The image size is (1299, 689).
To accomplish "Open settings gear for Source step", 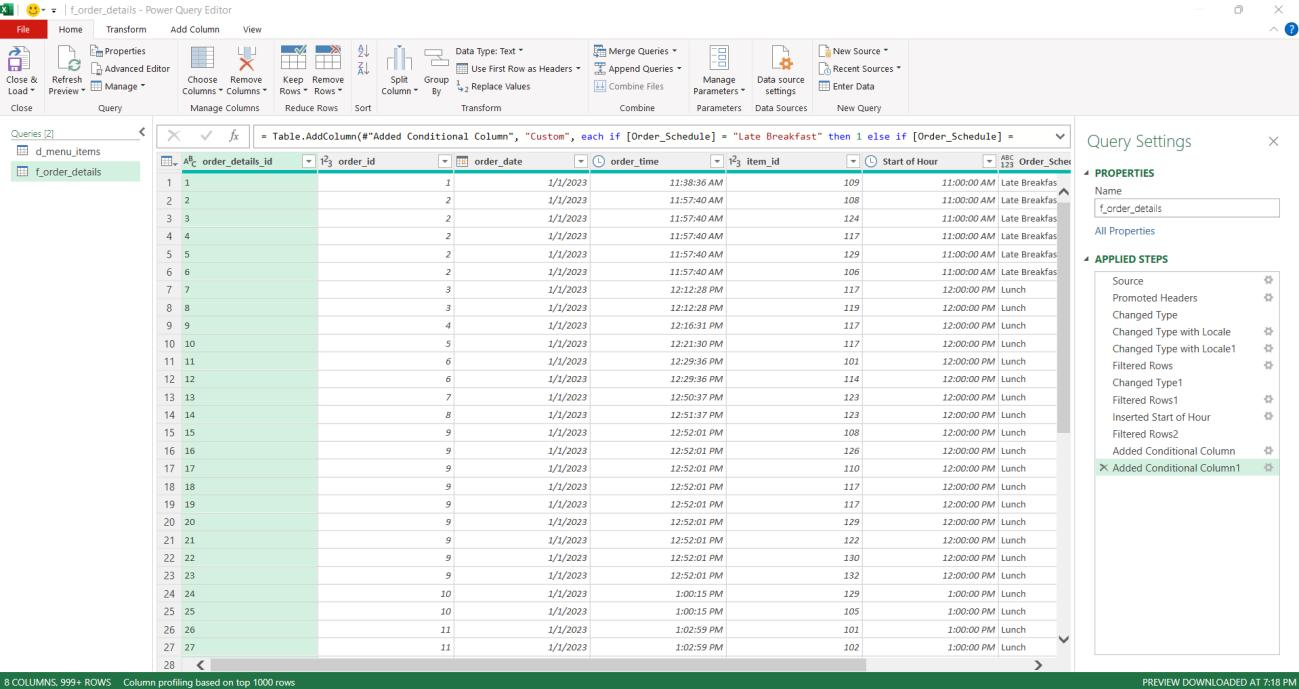I will pyautogui.click(x=1268, y=281).
